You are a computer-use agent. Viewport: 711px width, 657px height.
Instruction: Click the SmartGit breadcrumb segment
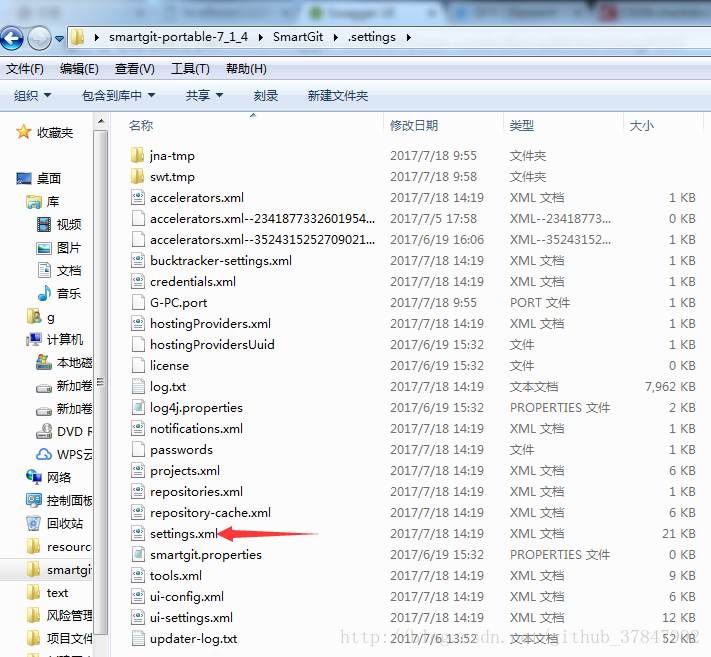coord(298,37)
